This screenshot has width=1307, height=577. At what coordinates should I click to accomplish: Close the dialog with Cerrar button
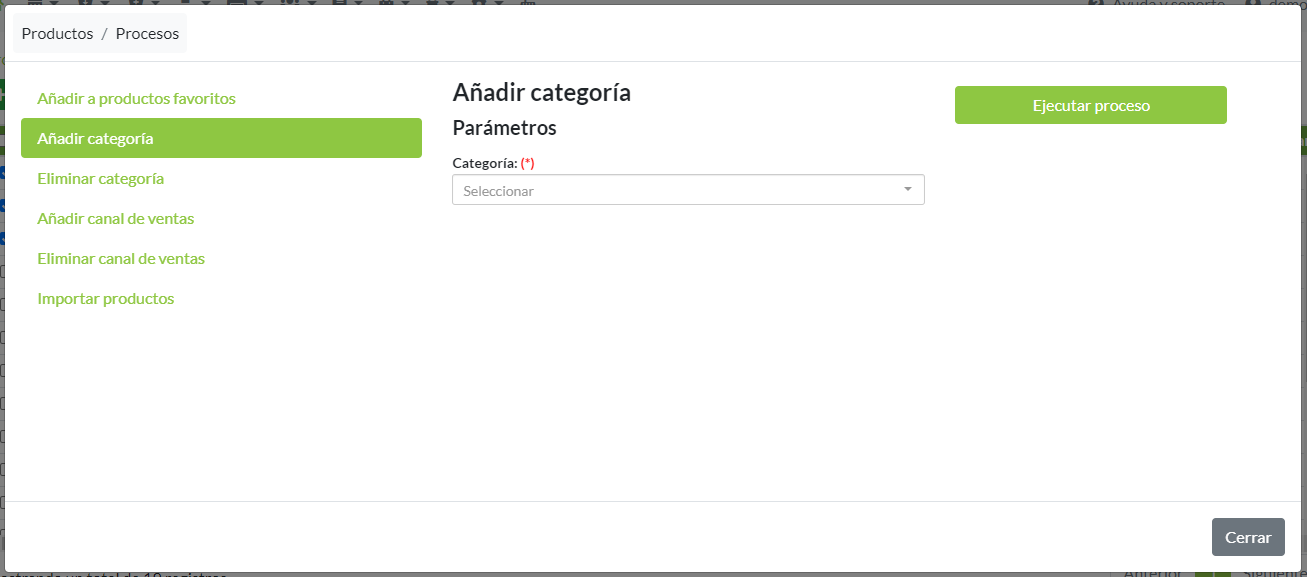click(1247, 537)
